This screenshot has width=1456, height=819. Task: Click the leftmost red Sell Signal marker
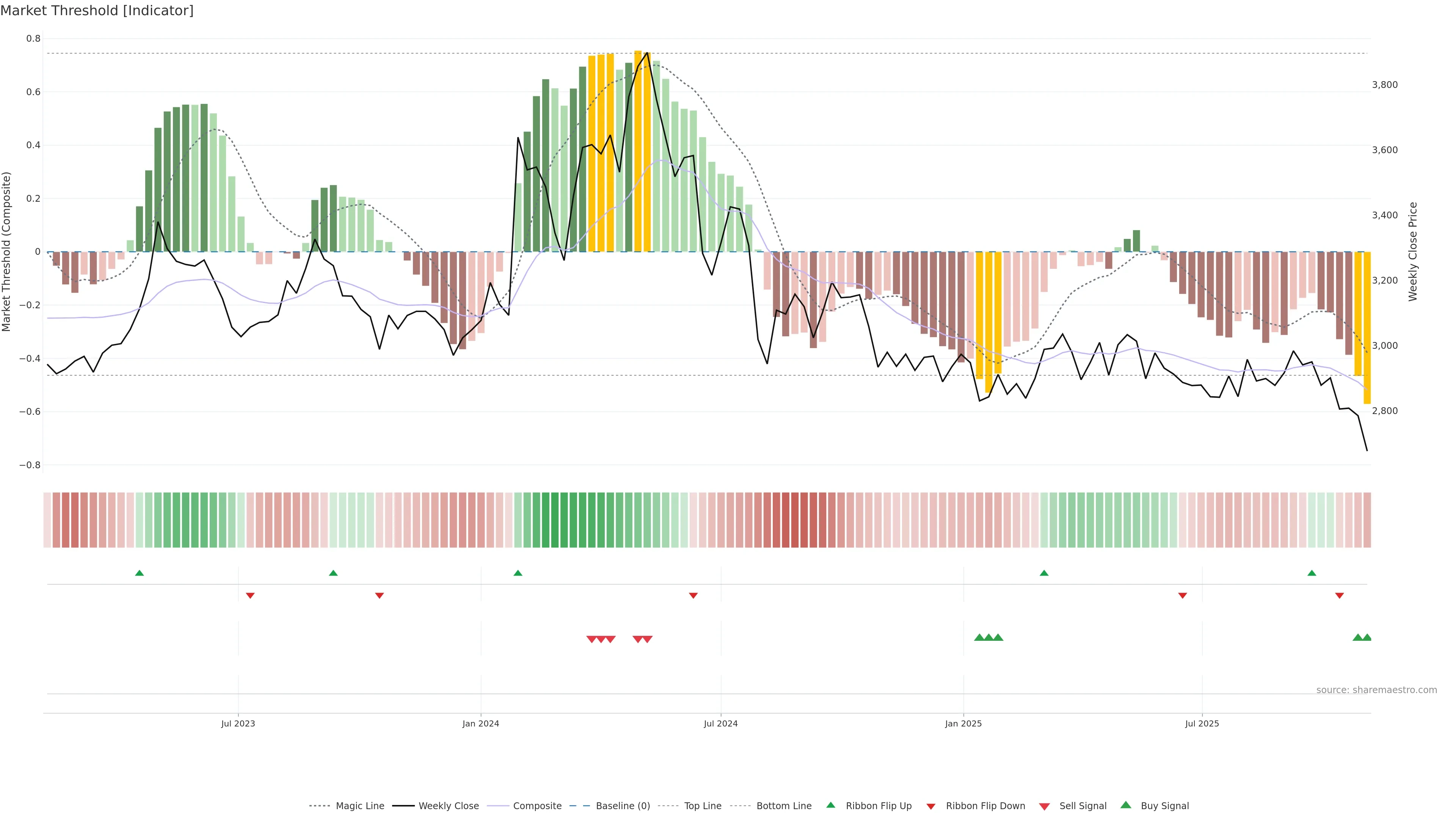591,639
